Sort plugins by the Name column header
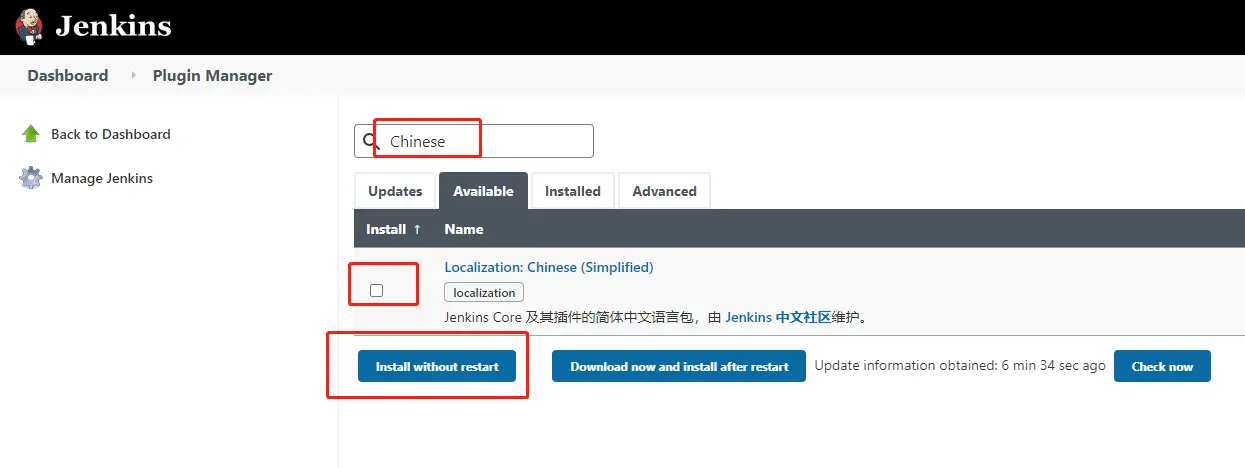Image resolution: width=1245 pixels, height=468 pixels. pyautogui.click(x=464, y=229)
